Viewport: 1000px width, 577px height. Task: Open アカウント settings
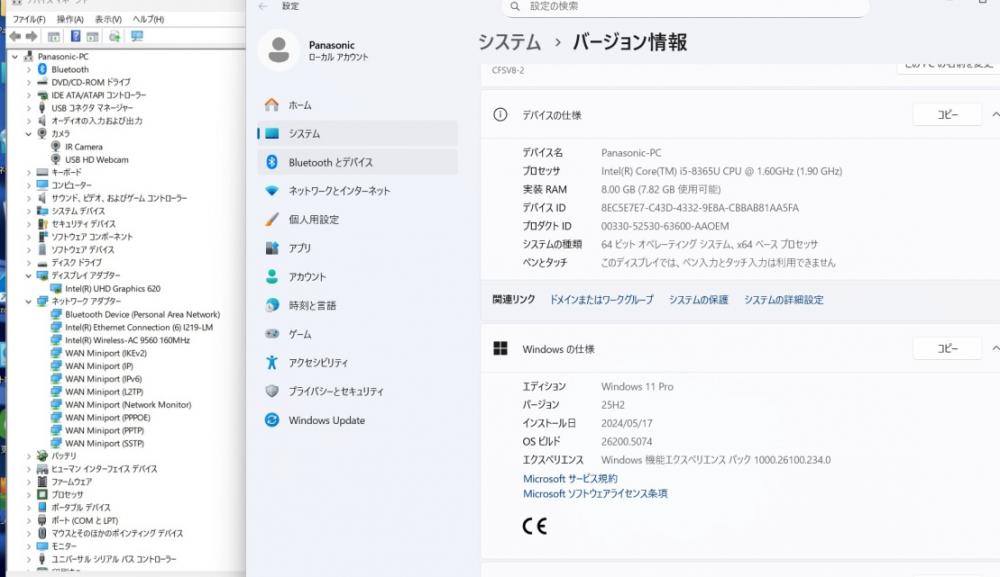tap(358, 277)
